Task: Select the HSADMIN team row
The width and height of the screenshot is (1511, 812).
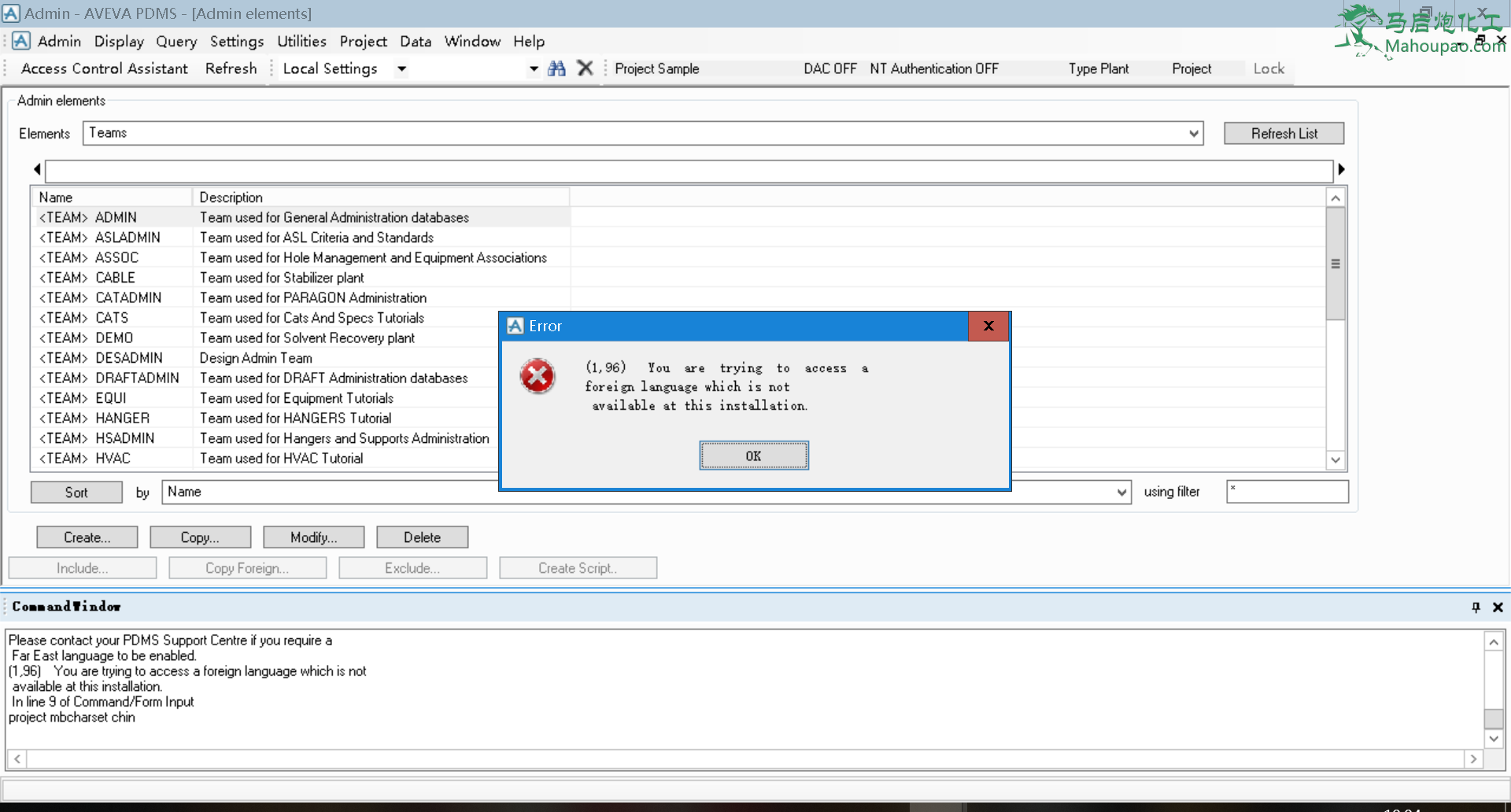Action: pos(266,438)
